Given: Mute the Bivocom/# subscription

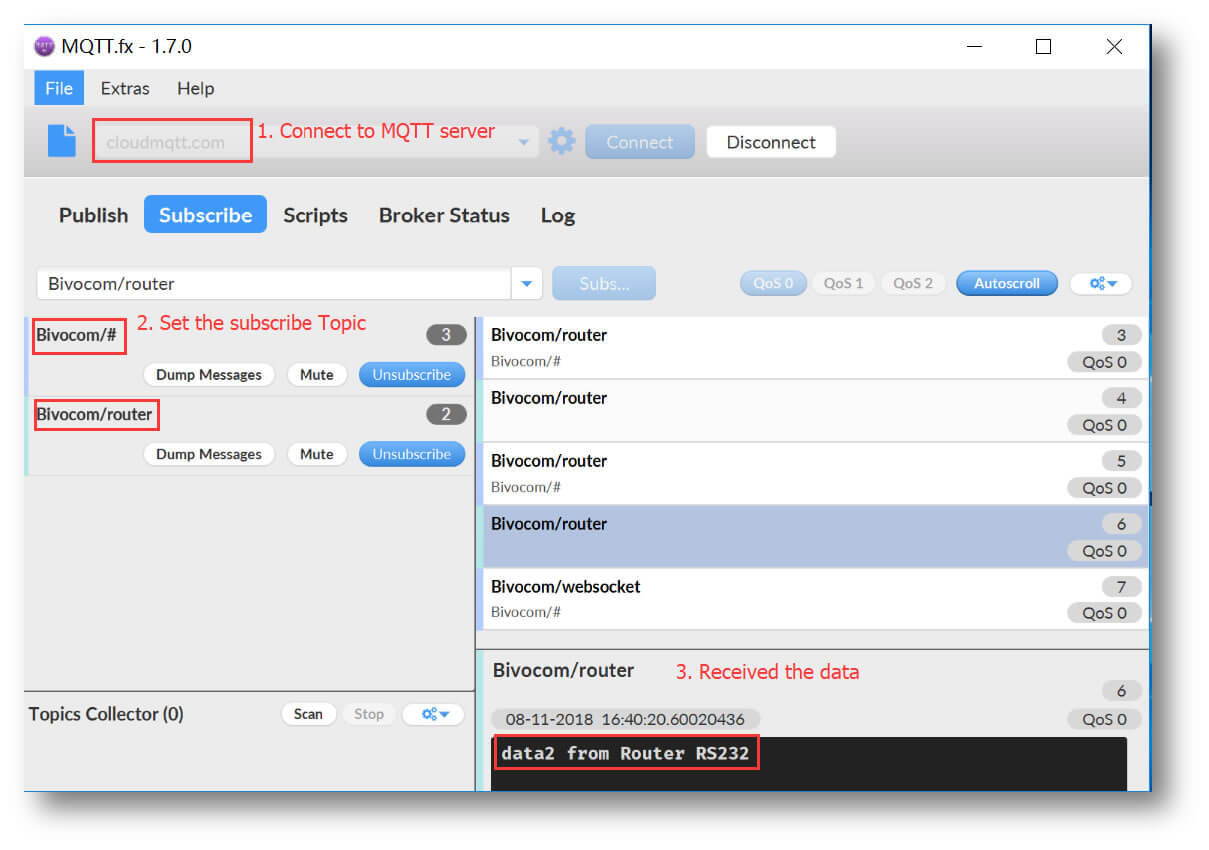Looking at the screenshot, I should pyautogui.click(x=317, y=375).
